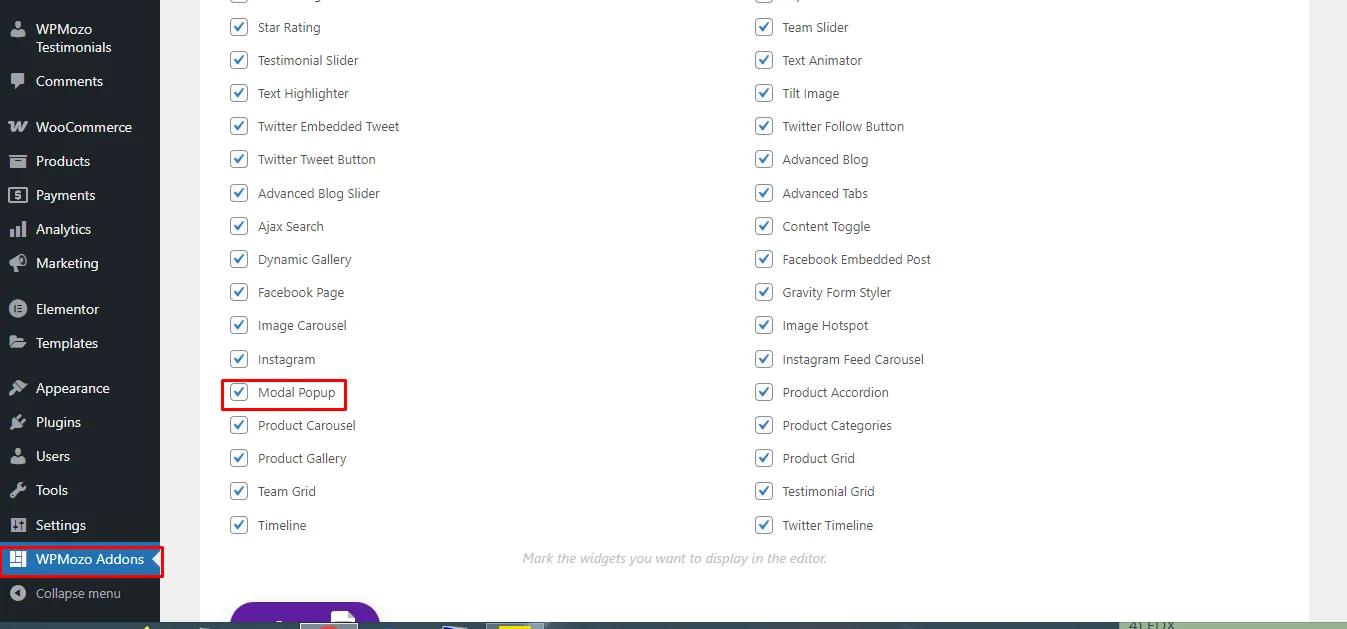This screenshot has width=1347, height=629.
Task: Click the Analytics bar chart icon
Action: tap(18, 229)
